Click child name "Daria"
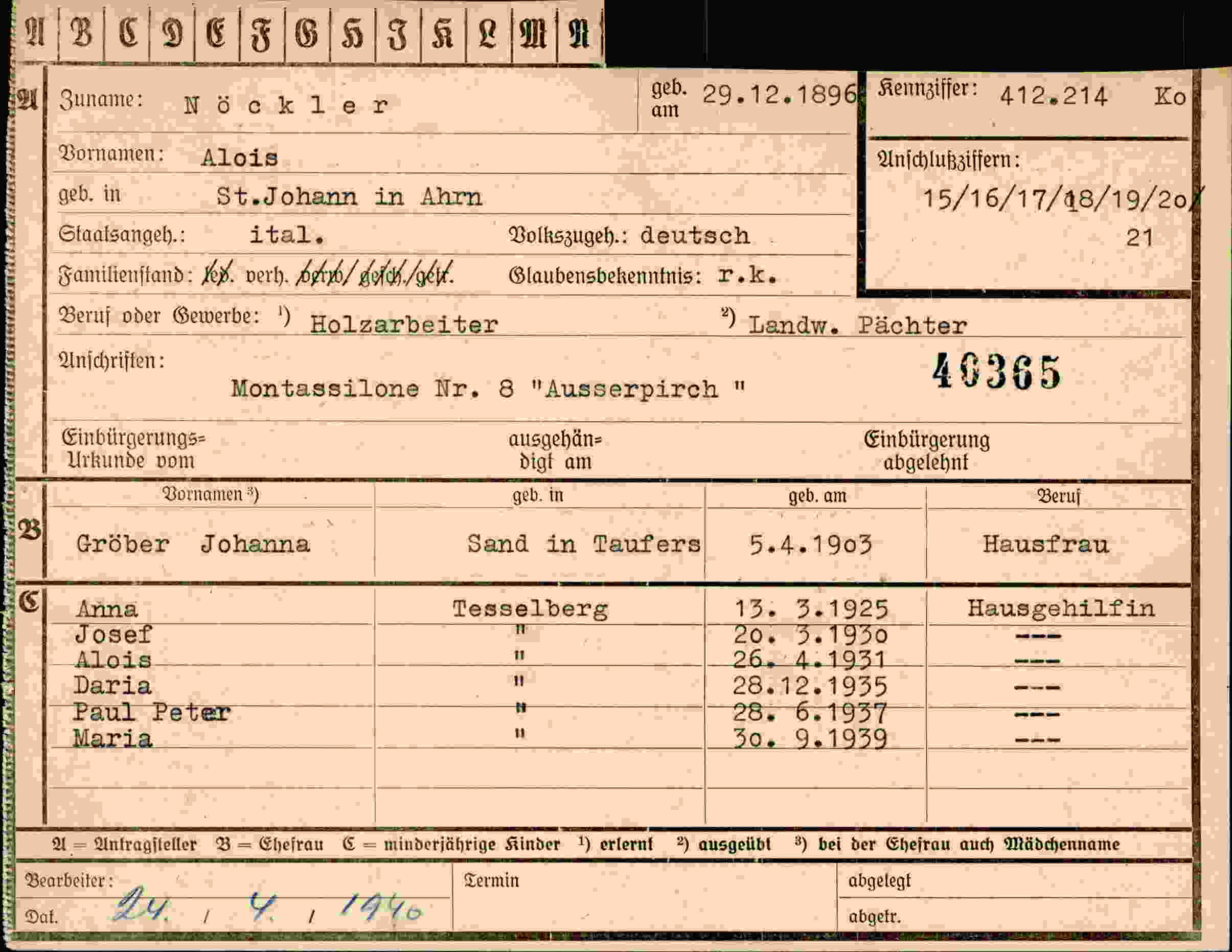Image resolution: width=1232 pixels, height=952 pixels. [x=112, y=686]
